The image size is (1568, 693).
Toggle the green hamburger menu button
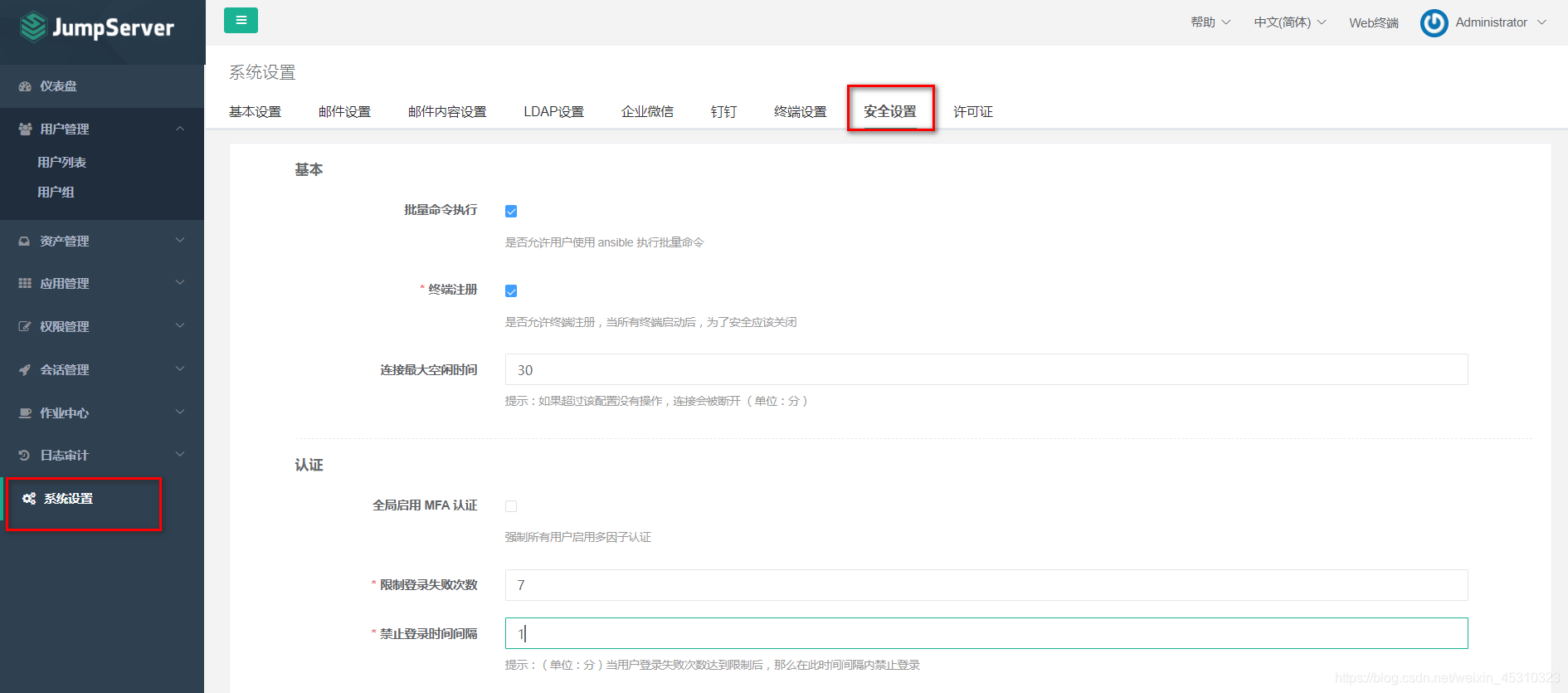click(241, 21)
